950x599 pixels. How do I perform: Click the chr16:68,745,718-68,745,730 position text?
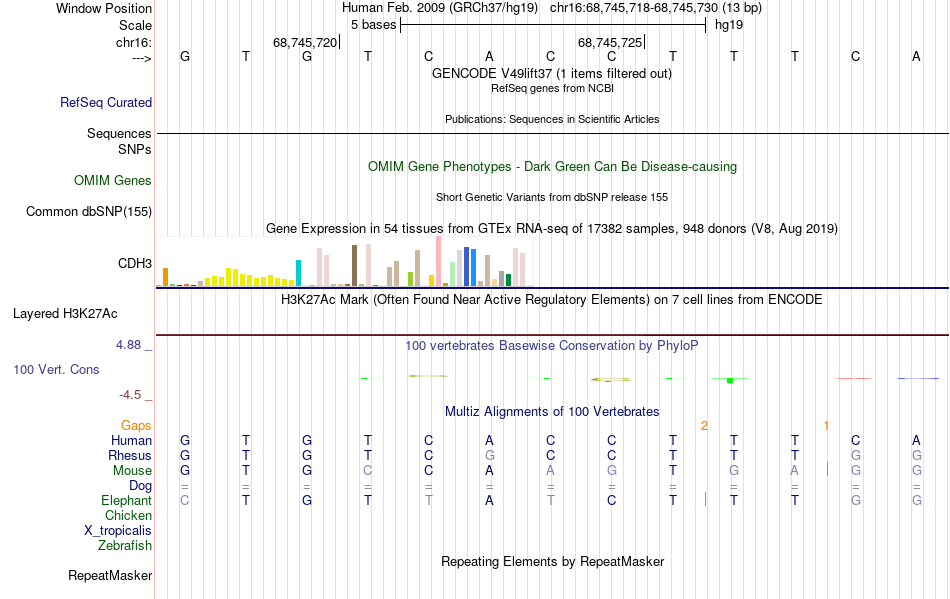[634, 8]
